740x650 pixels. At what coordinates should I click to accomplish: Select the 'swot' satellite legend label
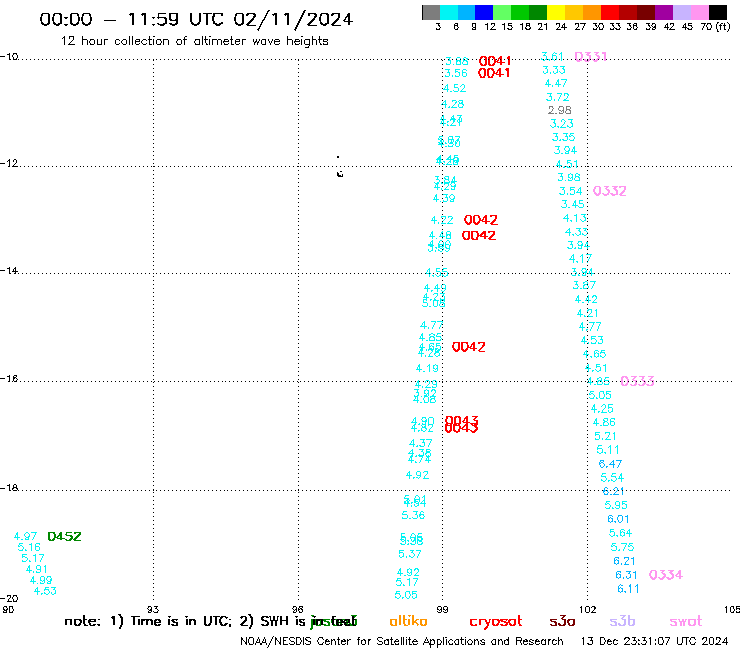click(x=686, y=621)
